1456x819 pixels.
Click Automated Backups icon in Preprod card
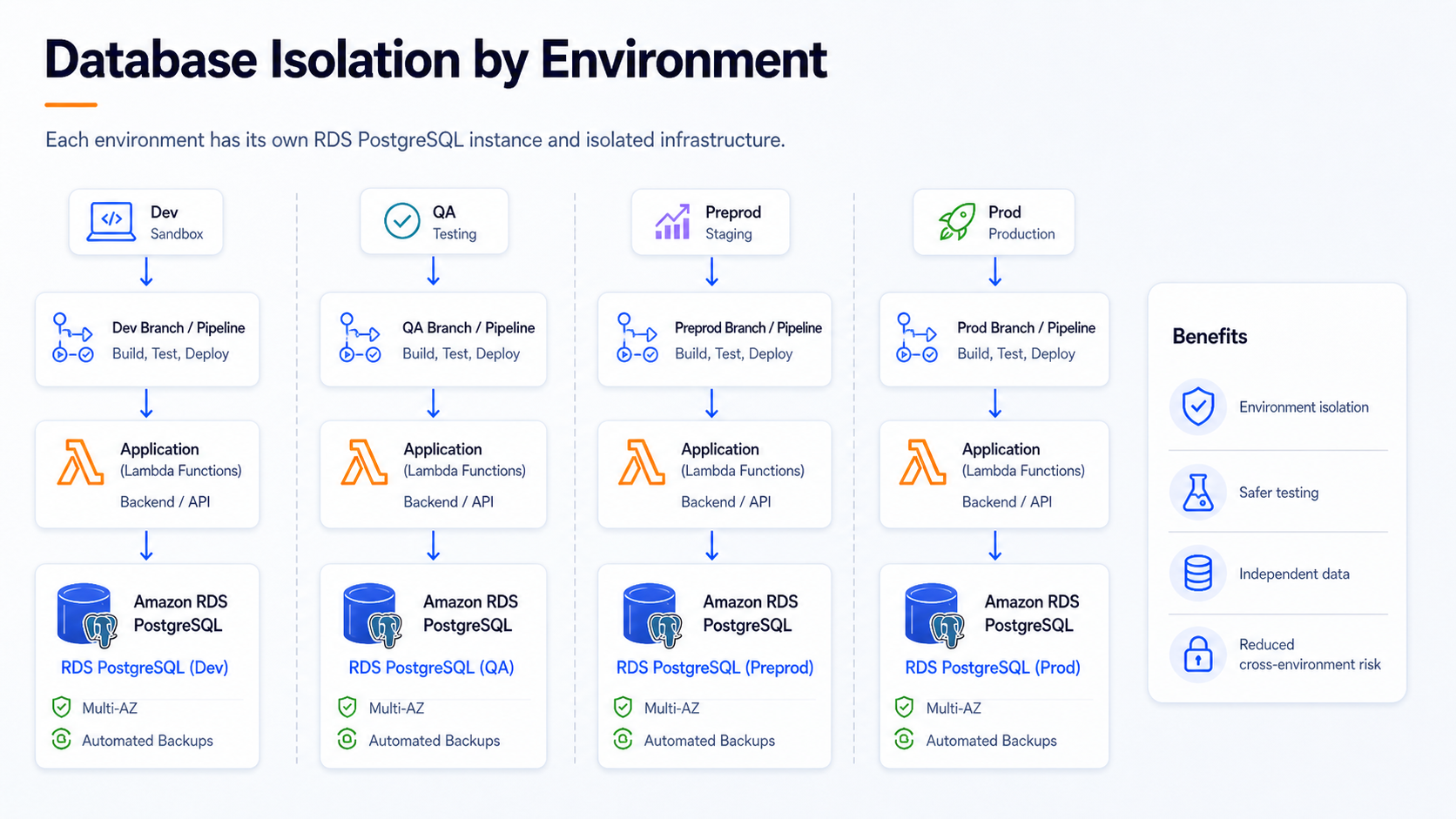[623, 740]
